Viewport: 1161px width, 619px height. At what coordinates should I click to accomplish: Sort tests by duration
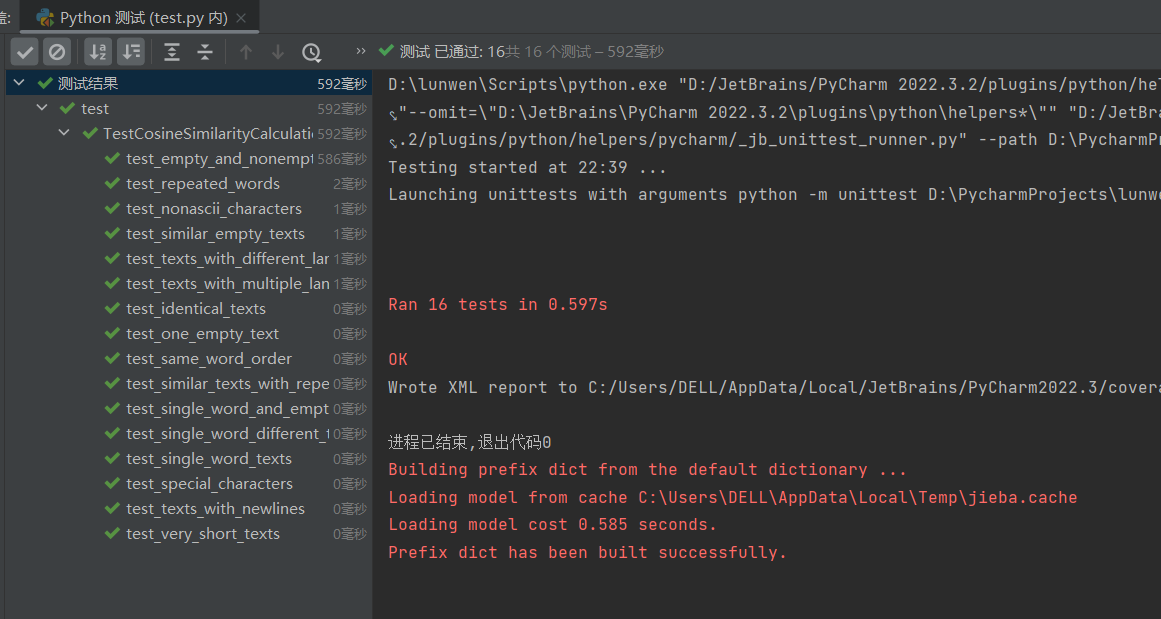tap(131, 52)
